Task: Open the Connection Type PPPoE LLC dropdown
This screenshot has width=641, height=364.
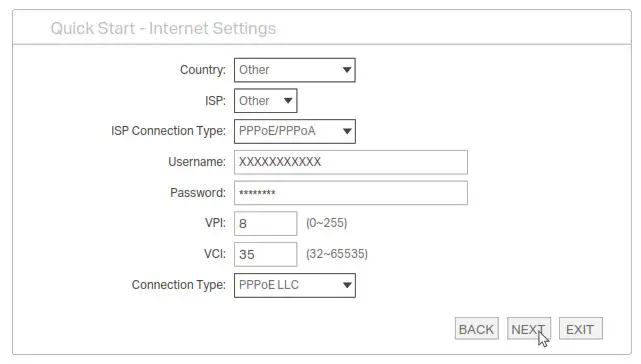Action: click(294, 285)
